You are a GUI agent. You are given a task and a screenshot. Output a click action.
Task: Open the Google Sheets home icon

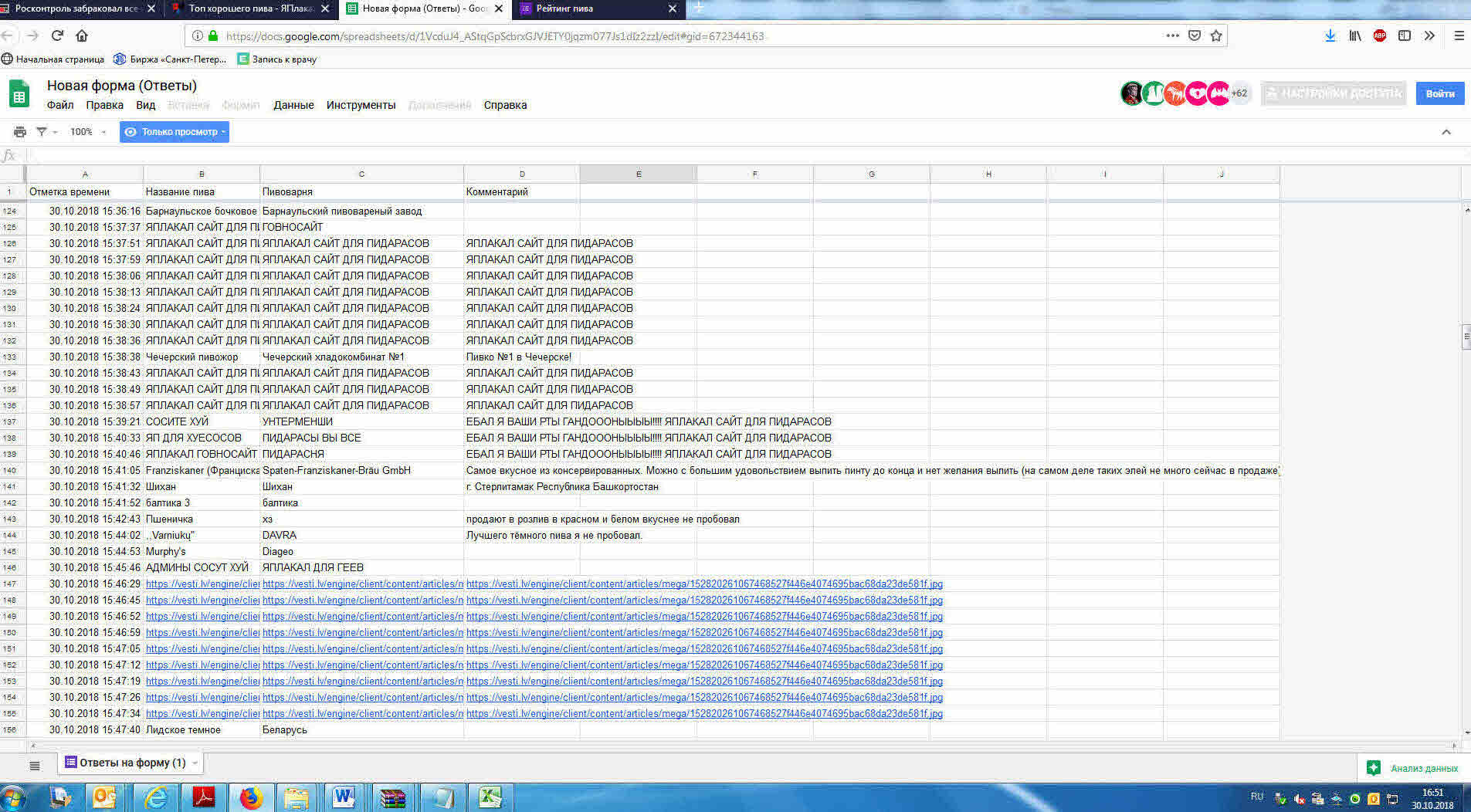(x=19, y=94)
